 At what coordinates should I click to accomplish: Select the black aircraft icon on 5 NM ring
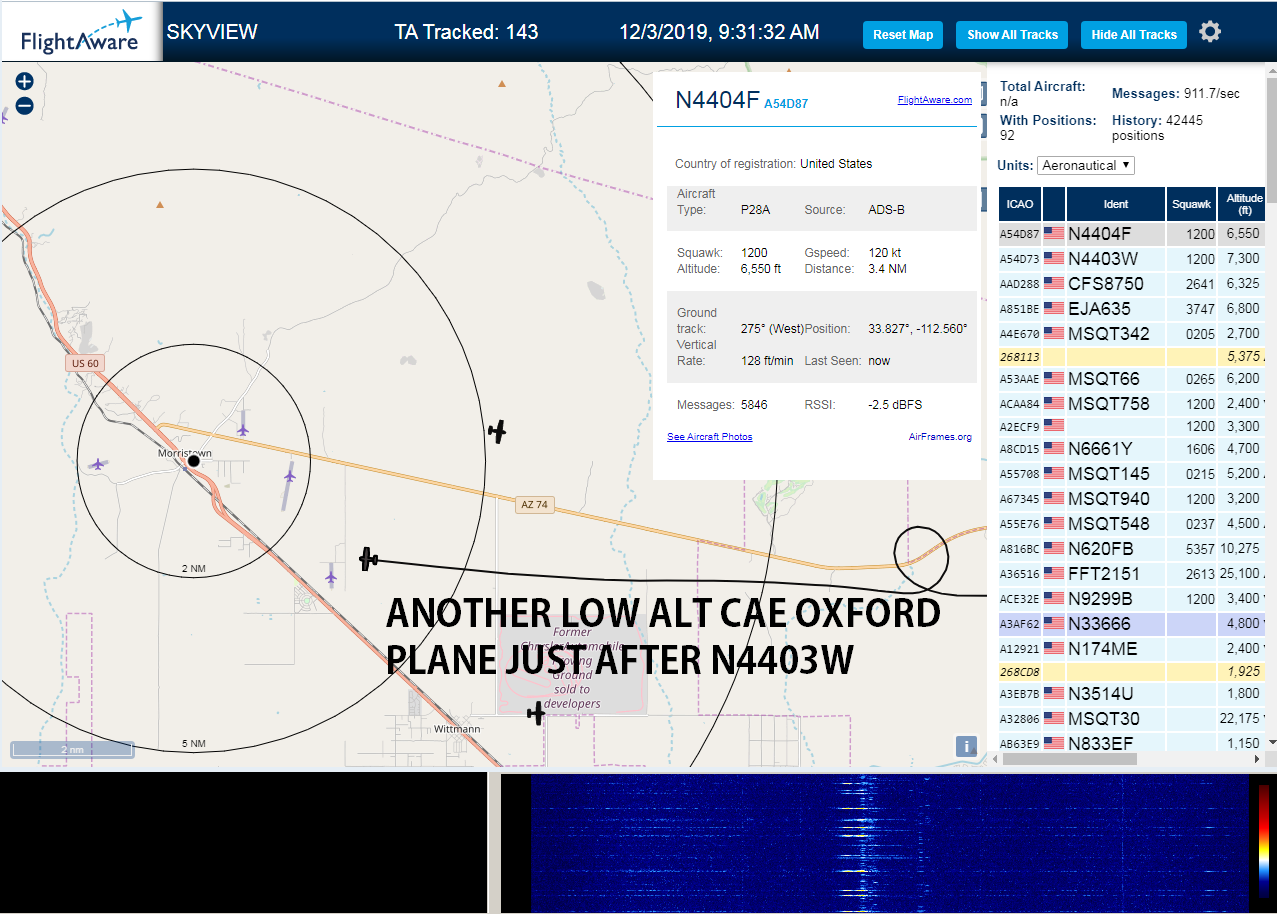point(497,431)
